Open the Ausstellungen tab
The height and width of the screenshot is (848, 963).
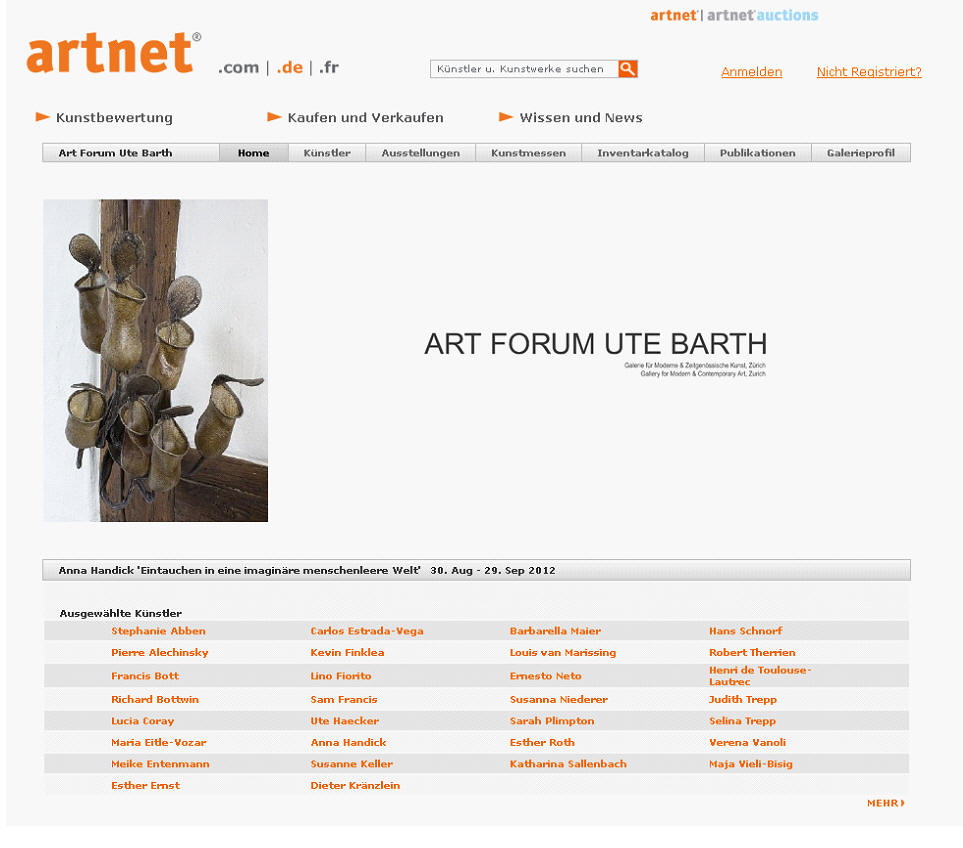420,153
